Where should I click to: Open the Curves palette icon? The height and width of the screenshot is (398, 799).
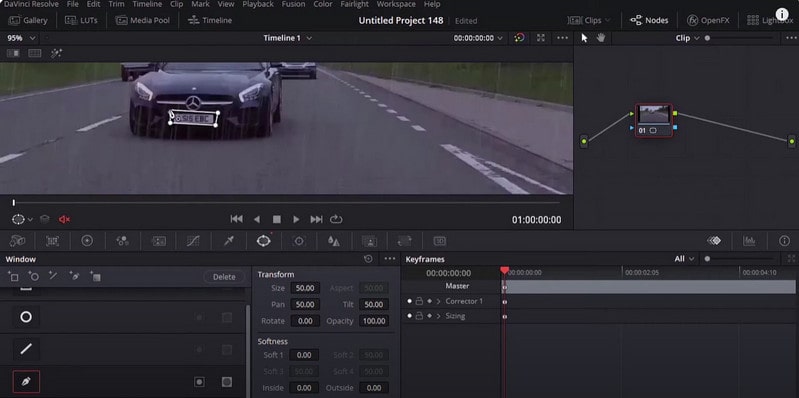click(x=193, y=241)
